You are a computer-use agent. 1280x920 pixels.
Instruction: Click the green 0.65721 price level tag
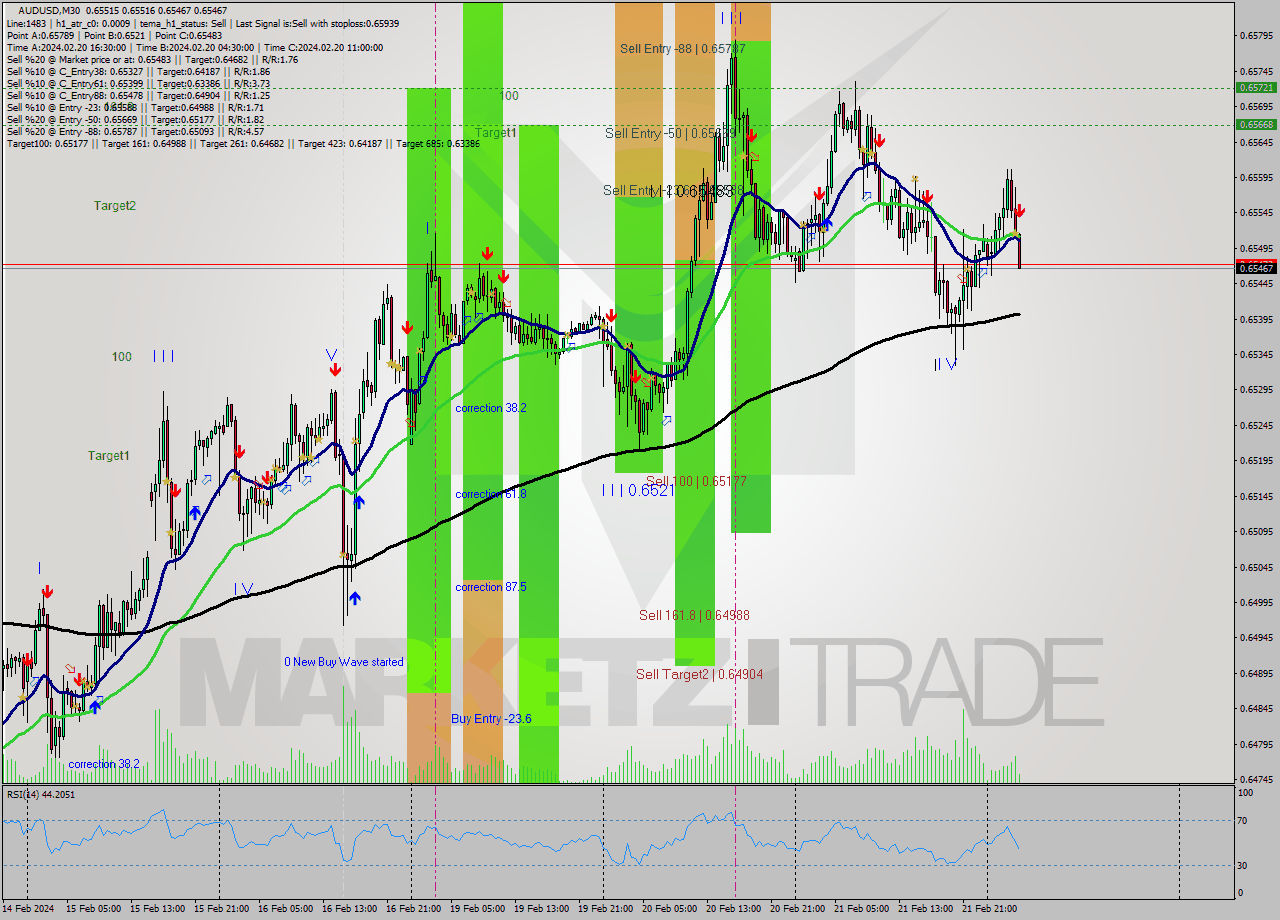(1256, 87)
